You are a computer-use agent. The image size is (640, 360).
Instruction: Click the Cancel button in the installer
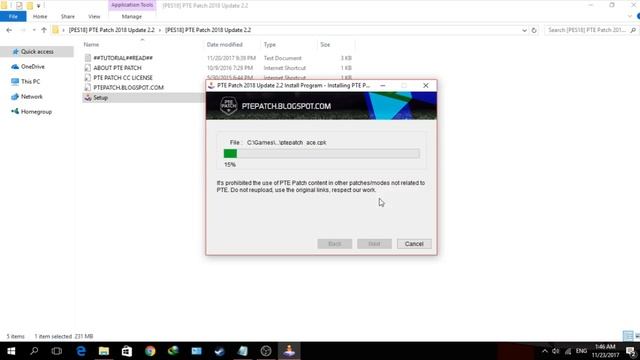(414, 244)
